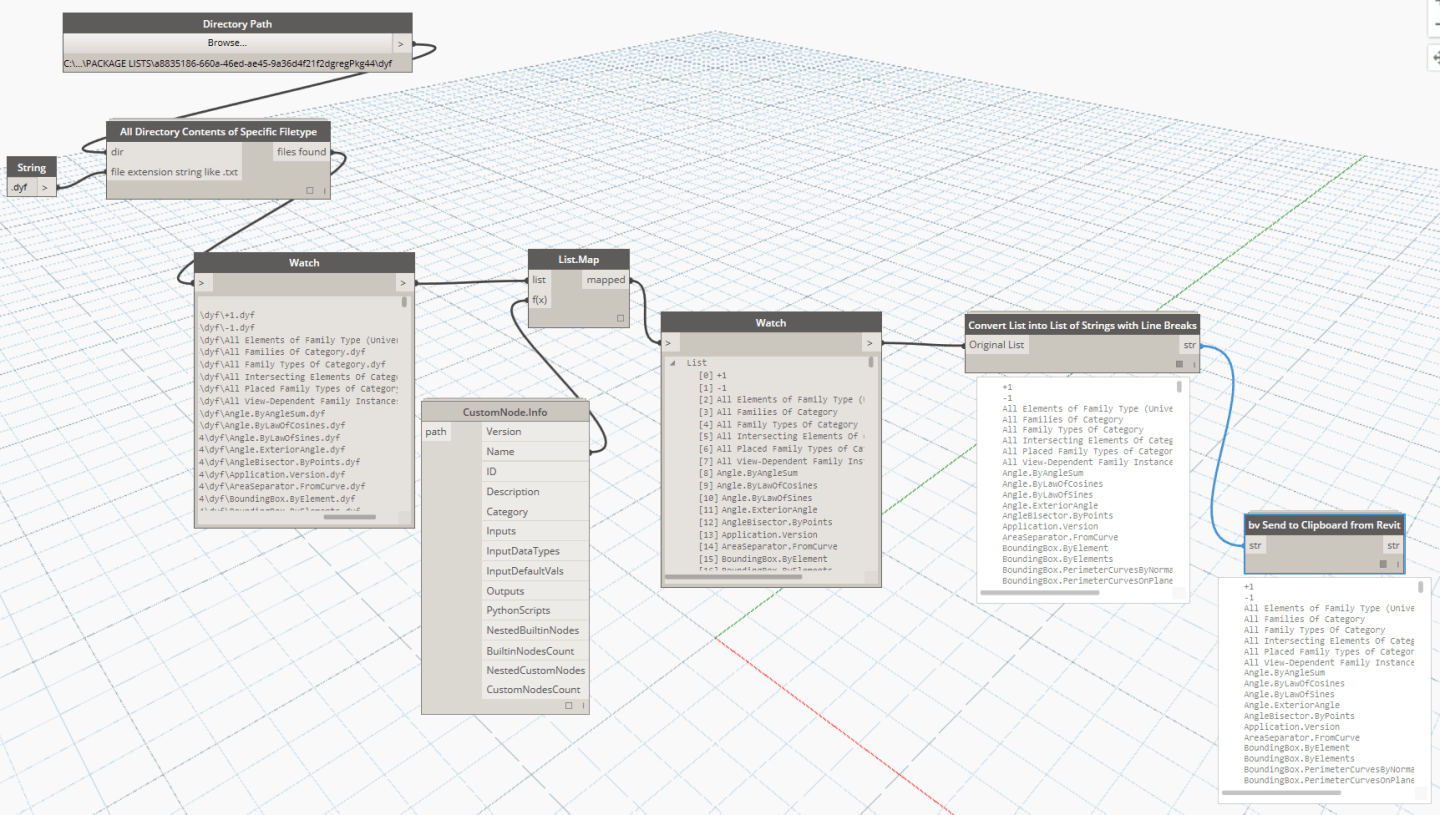Click the 'CustomNodesCount' output port

pyautogui.click(x=535, y=690)
